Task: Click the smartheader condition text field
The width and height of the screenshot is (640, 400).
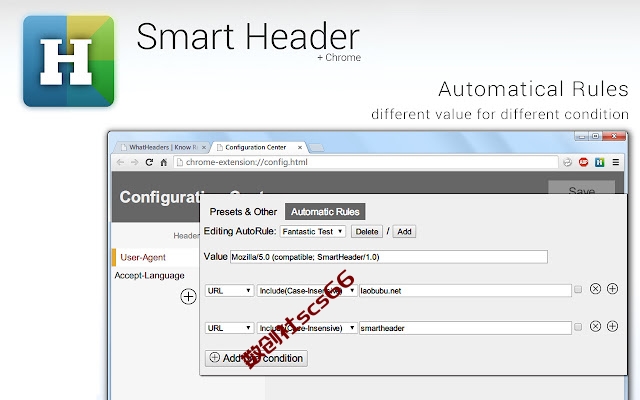Action: coord(465,328)
